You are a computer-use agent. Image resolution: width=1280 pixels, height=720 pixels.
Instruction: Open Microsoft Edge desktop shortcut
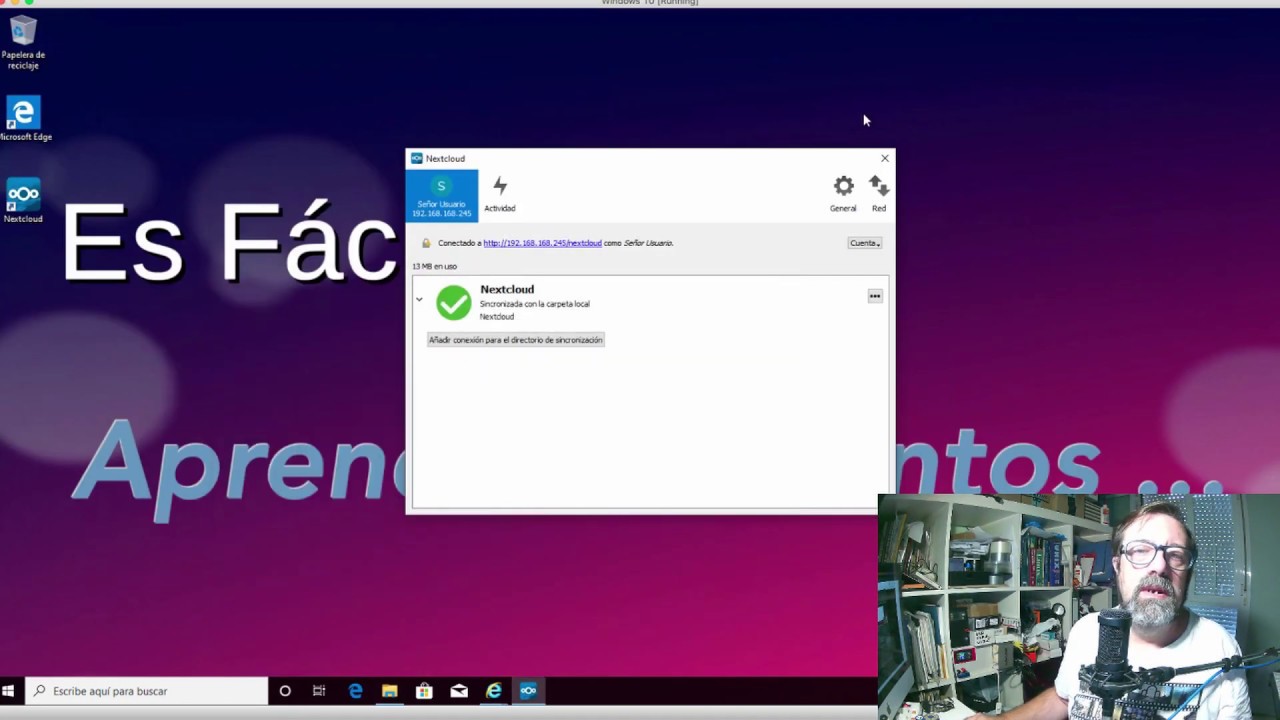[24, 119]
